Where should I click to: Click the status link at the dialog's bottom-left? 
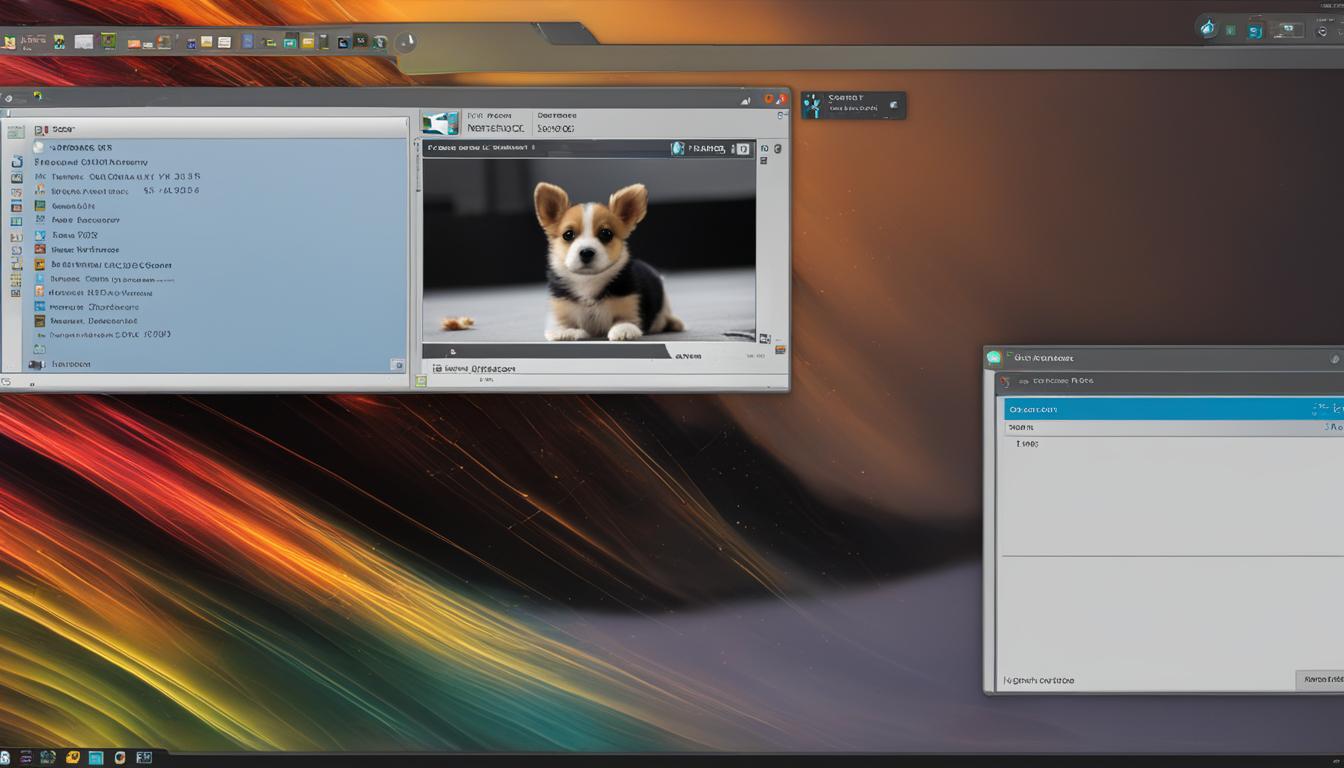click(1040, 680)
